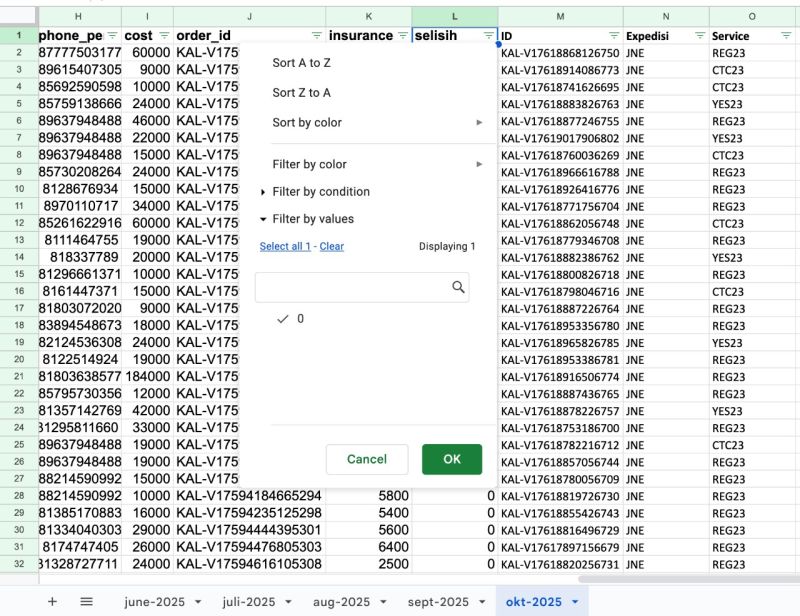
Task: Switch to the aug-2025 sheet tab
Action: (x=341, y=602)
